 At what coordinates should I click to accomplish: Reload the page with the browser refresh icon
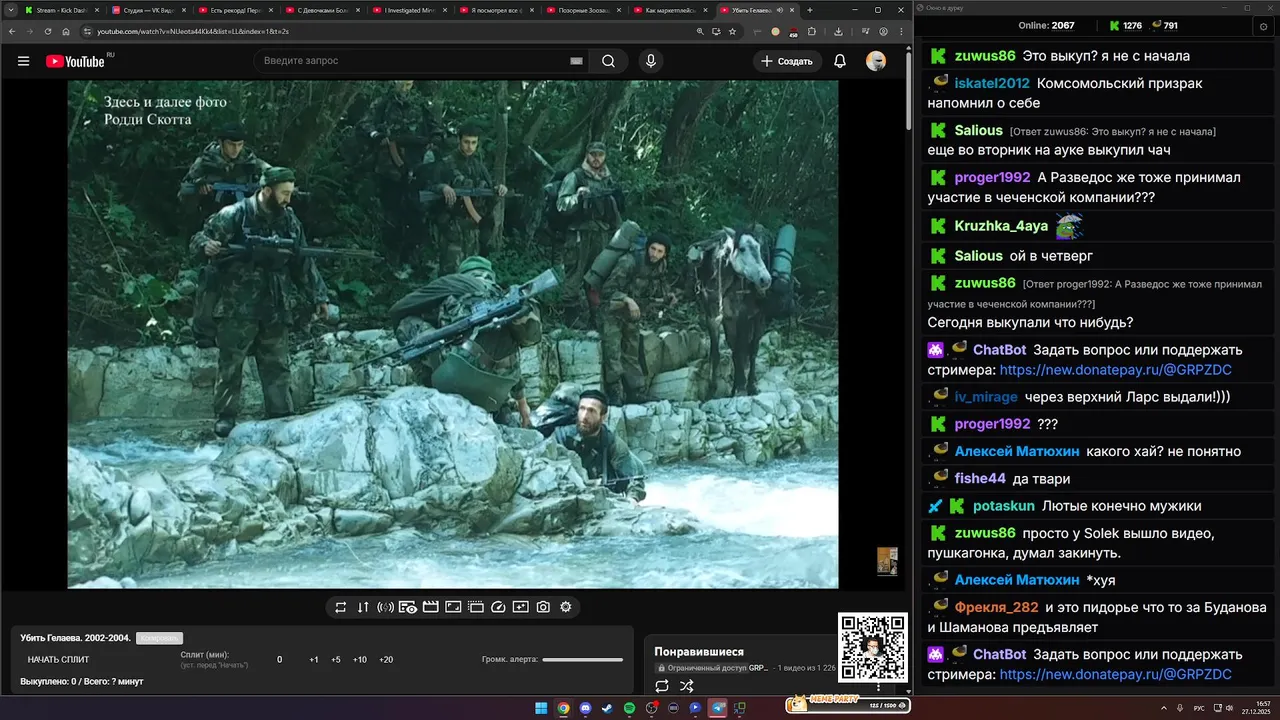click(x=47, y=31)
